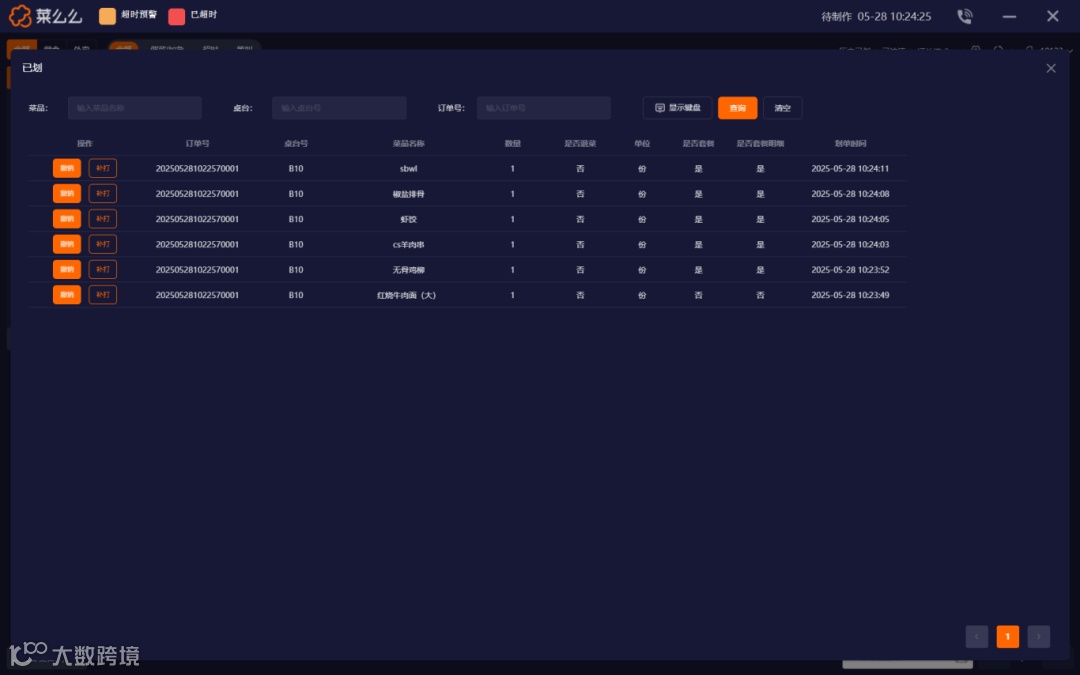Screen dimensions: 1080x675
Task: Click dish name 无骨鸡柳
Action: [x=408, y=270]
